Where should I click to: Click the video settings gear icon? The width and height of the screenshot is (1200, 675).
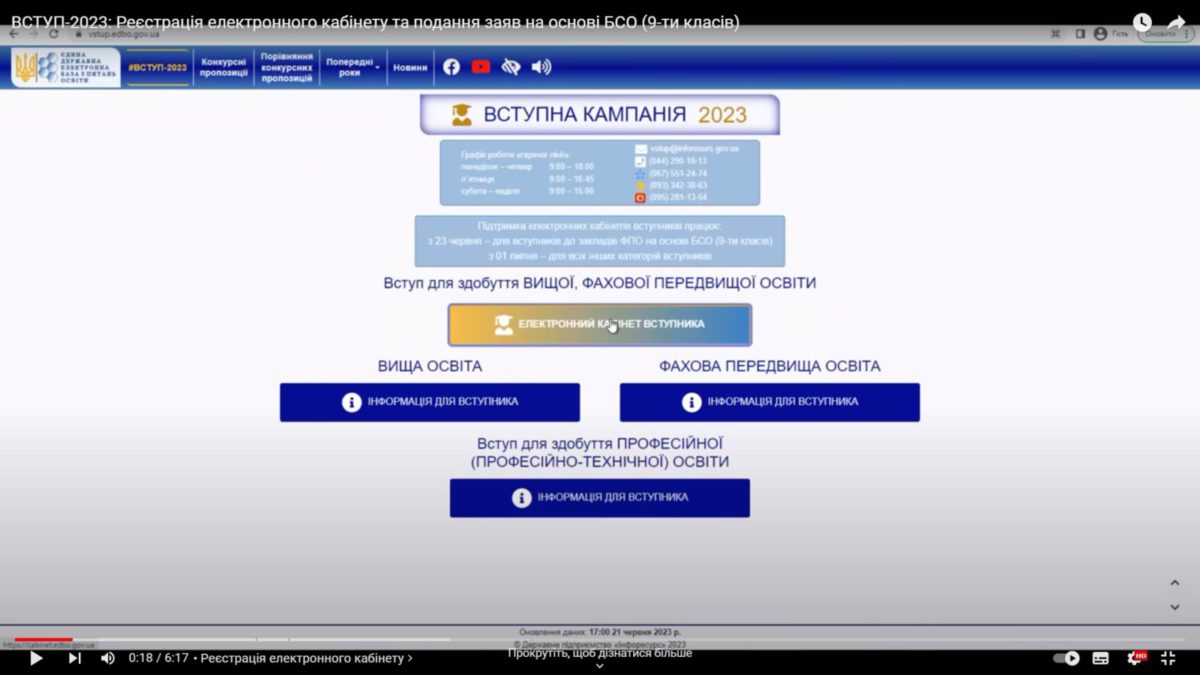[x=1135, y=658]
